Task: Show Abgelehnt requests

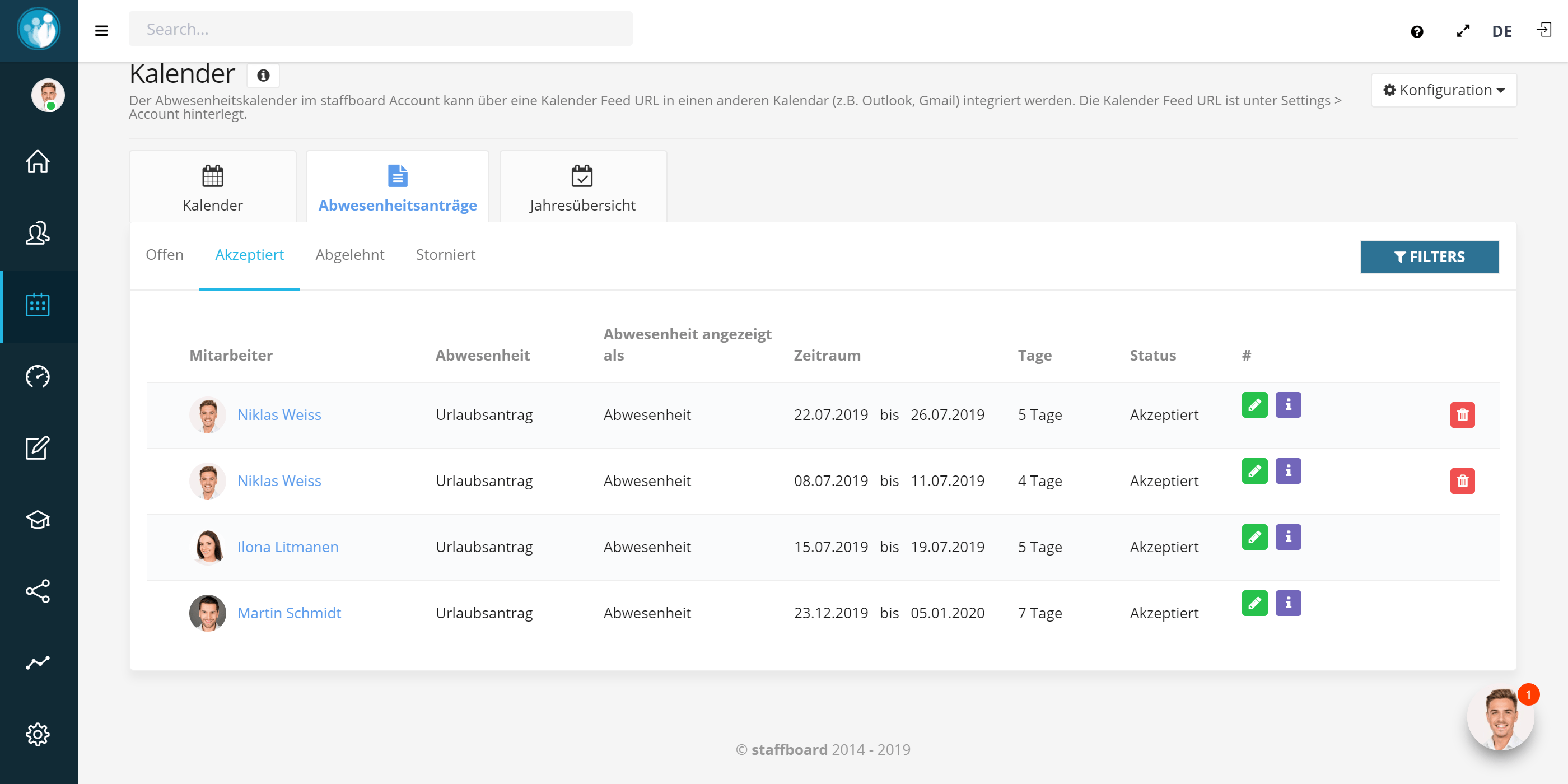Action: [x=350, y=254]
